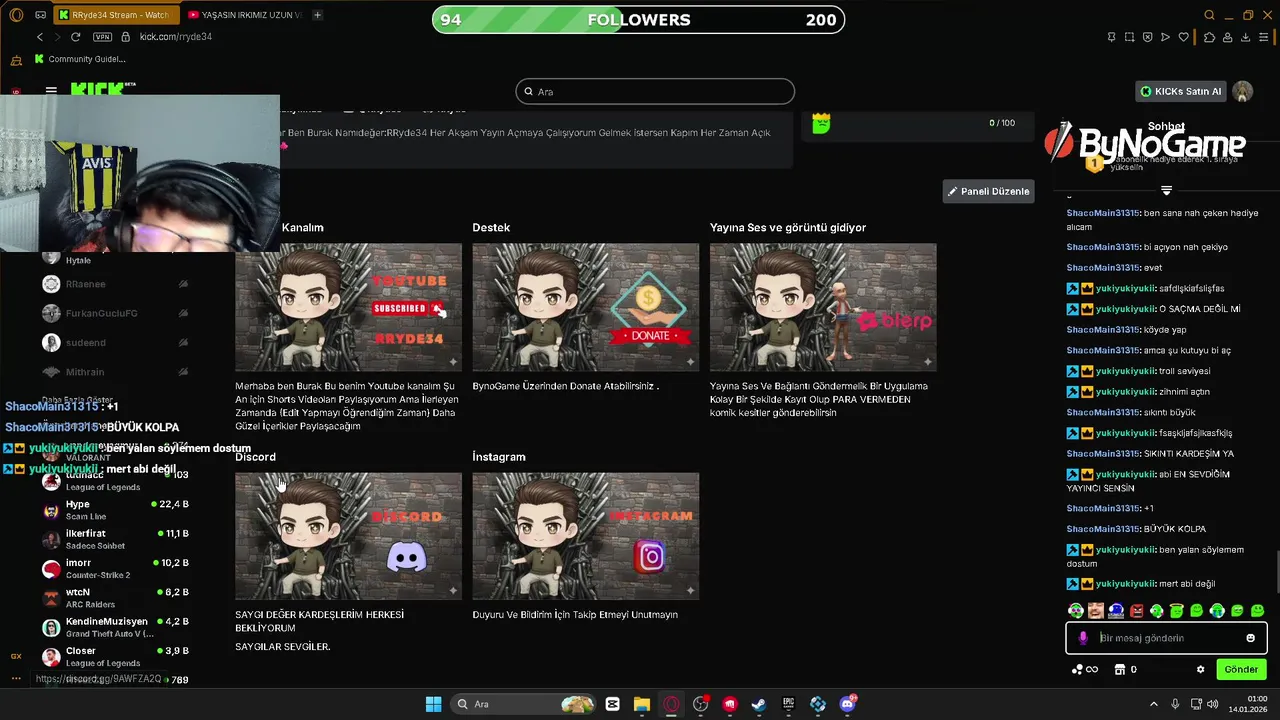
Task: Click the purple microphone chat icon
Action: [x=1083, y=638]
